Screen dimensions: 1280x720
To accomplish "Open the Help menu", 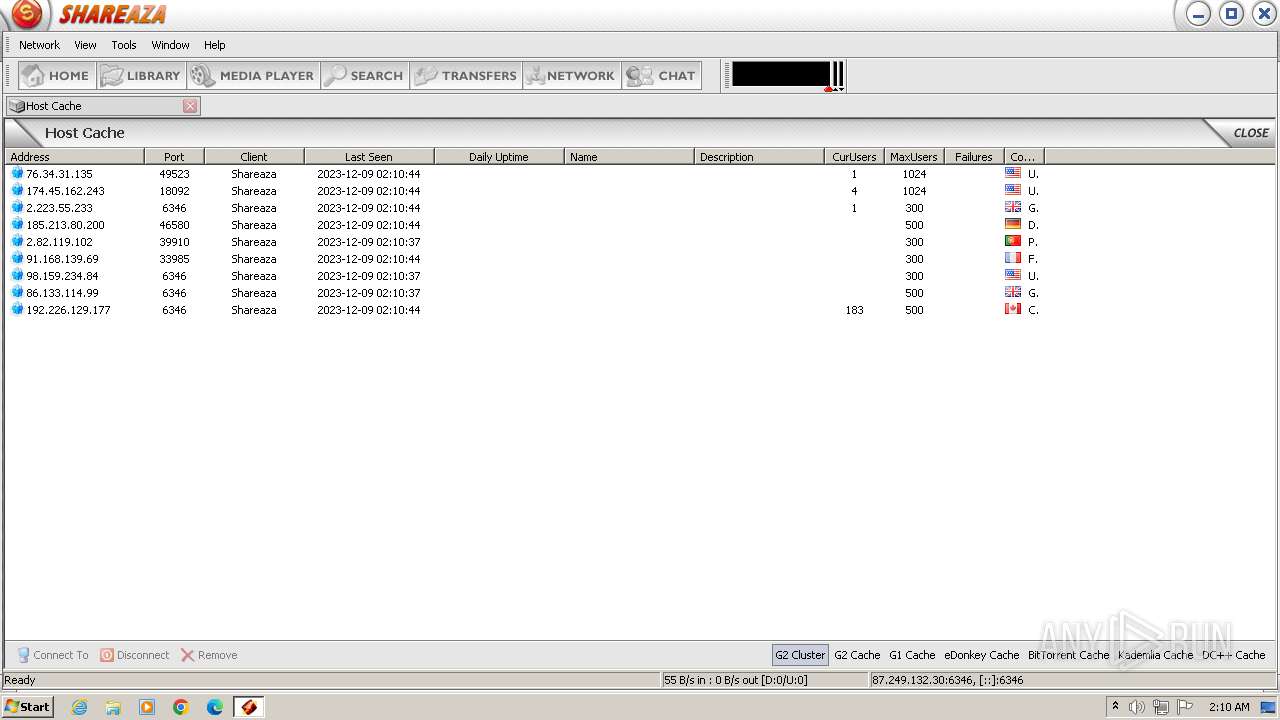I will 215,45.
